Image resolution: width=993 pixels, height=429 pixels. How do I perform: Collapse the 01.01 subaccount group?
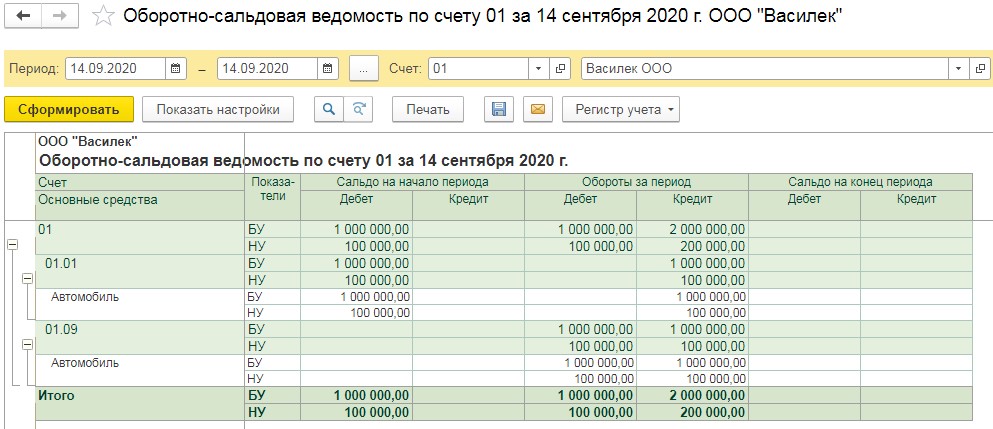point(27,279)
